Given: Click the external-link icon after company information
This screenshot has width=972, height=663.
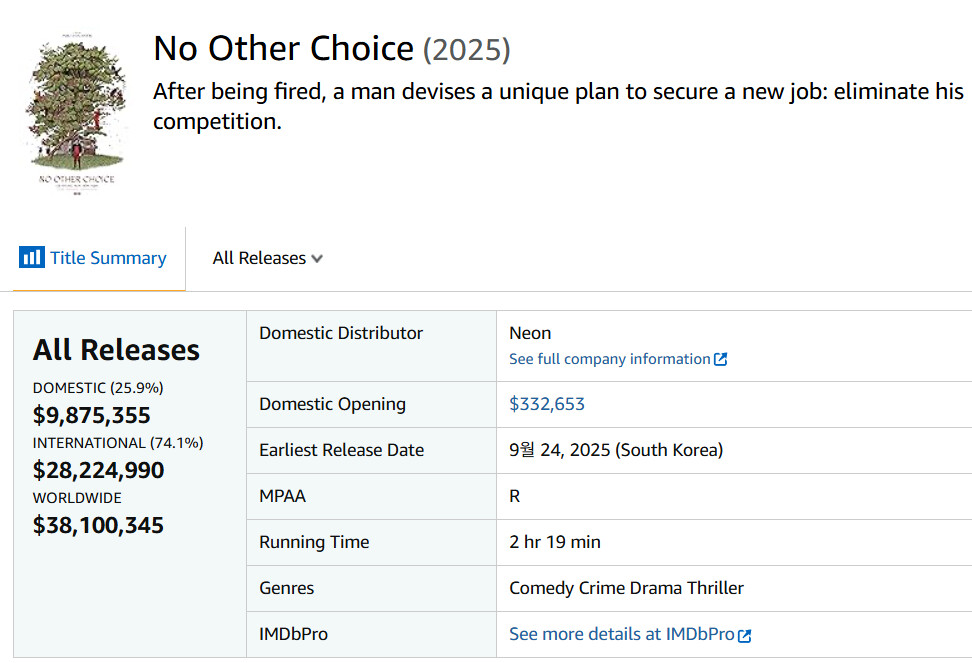Looking at the screenshot, I should pyautogui.click(x=721, y=359).
